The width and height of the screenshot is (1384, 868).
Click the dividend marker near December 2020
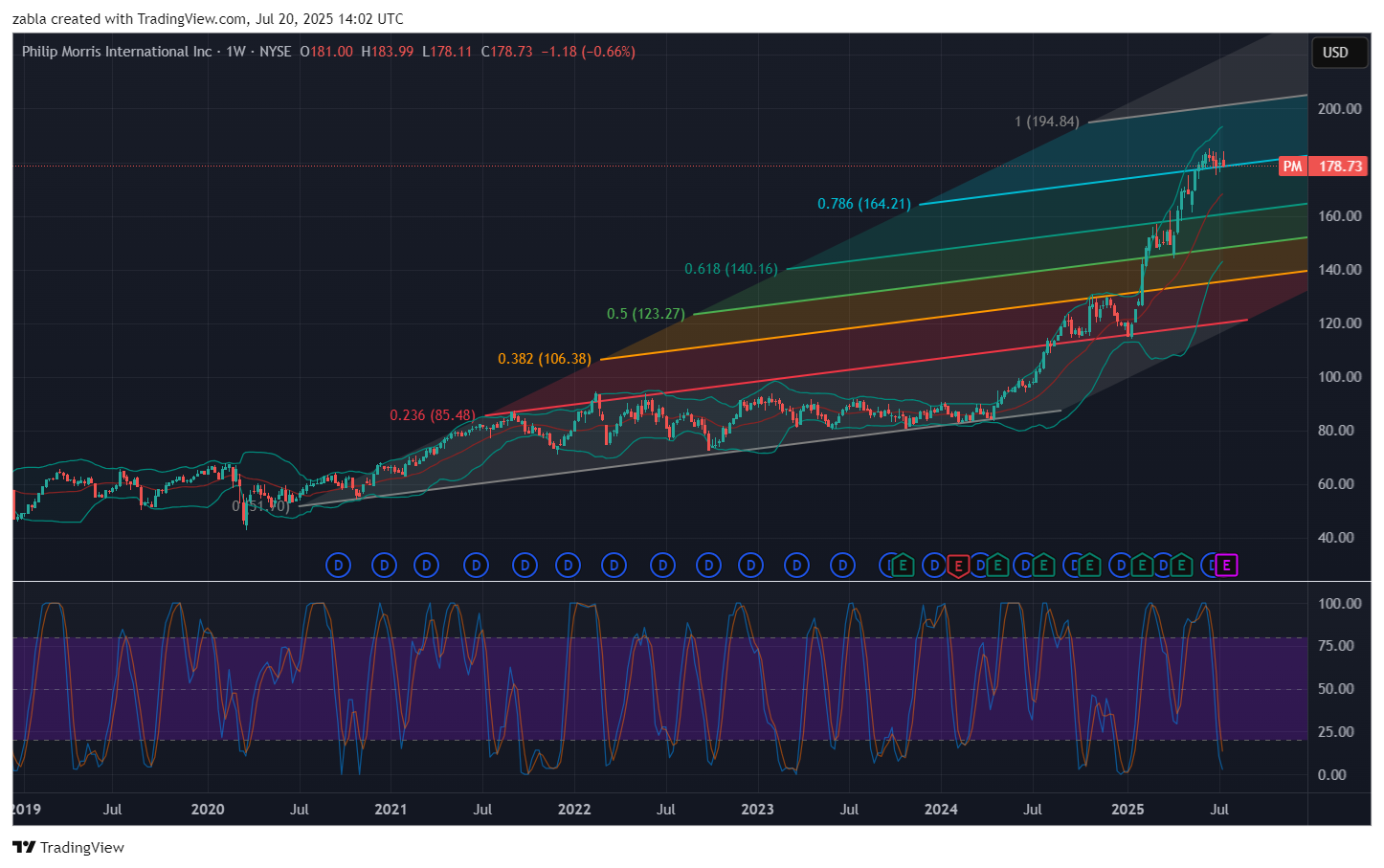[x=384, y=566]
